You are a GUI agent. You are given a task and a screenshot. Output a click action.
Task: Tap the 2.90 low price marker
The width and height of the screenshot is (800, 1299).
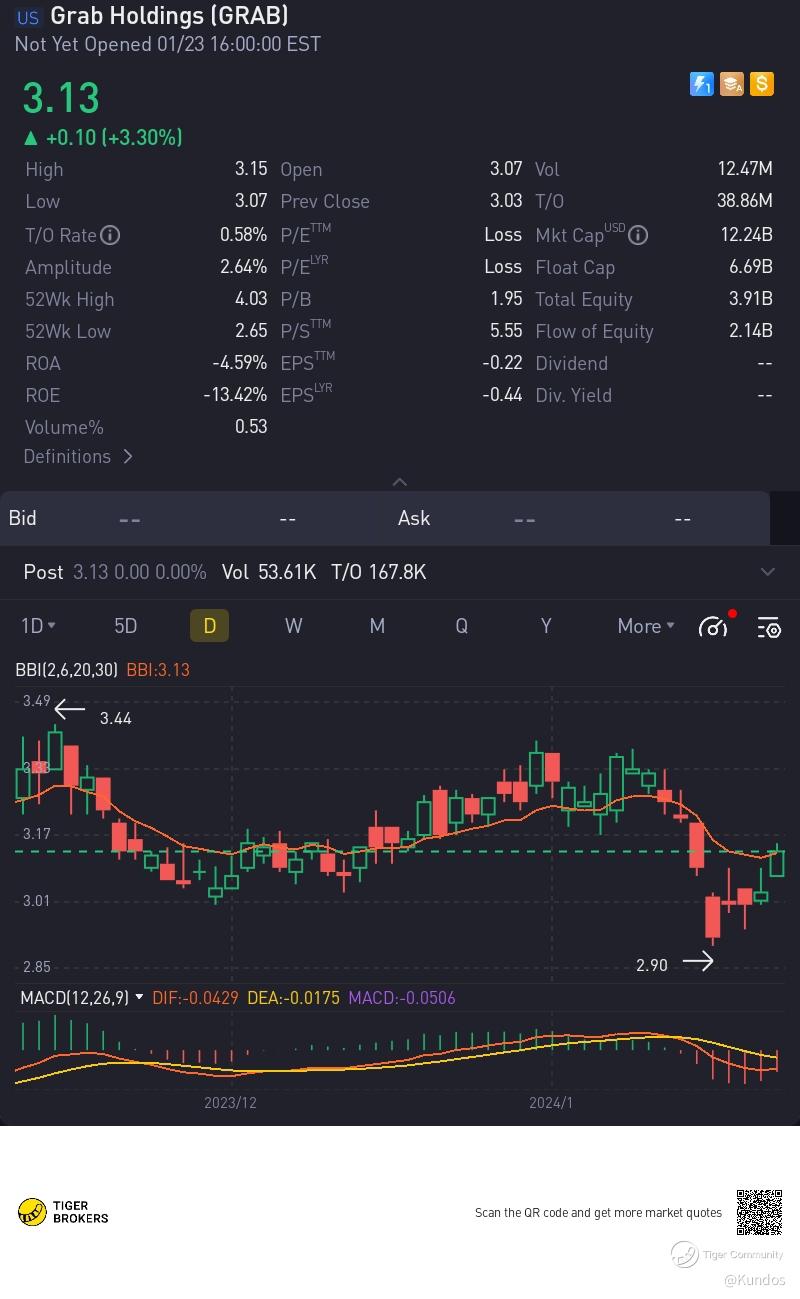coord(651,965)
